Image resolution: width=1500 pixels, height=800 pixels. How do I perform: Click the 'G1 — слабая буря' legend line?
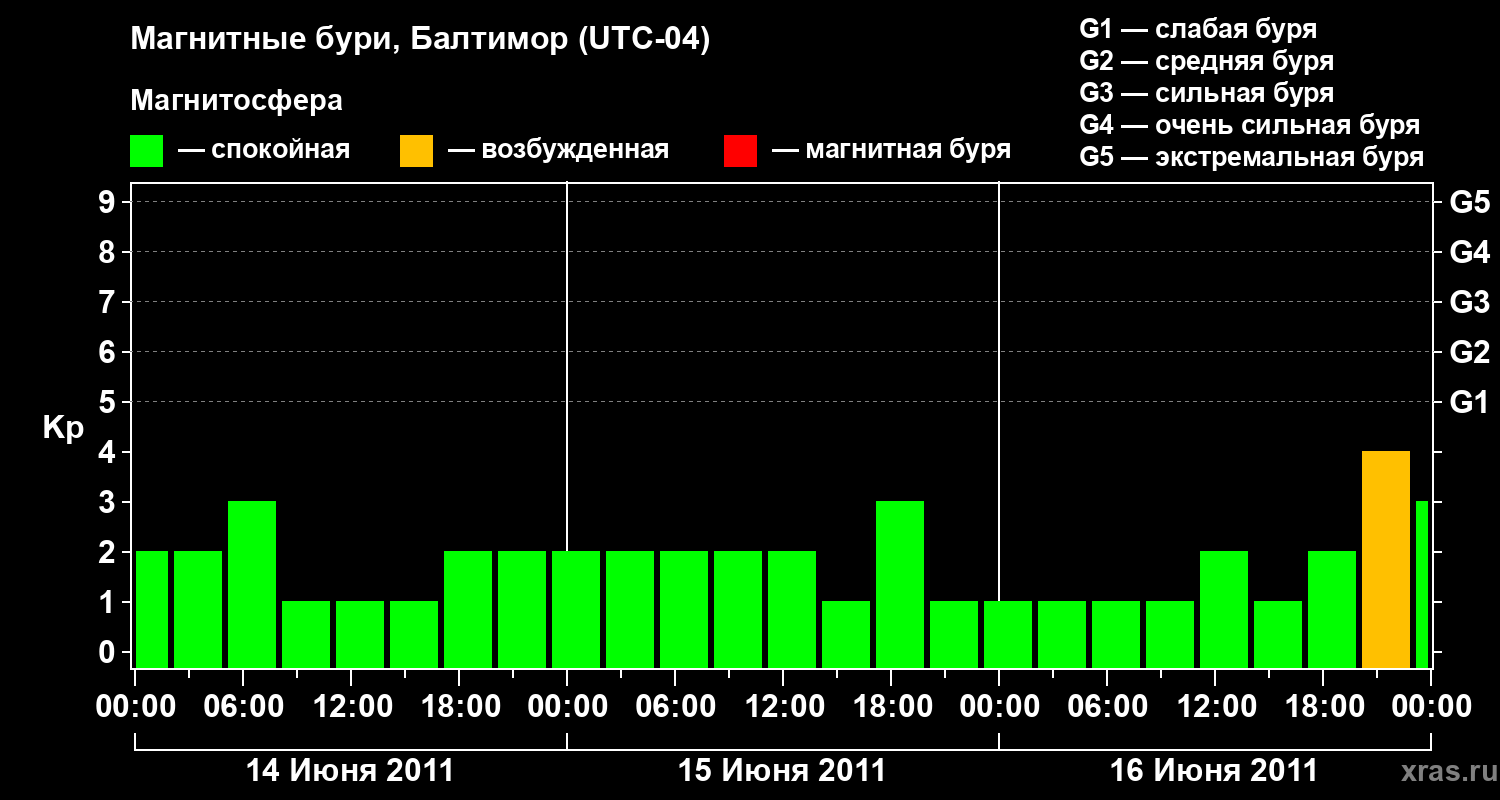point(1198,29)
